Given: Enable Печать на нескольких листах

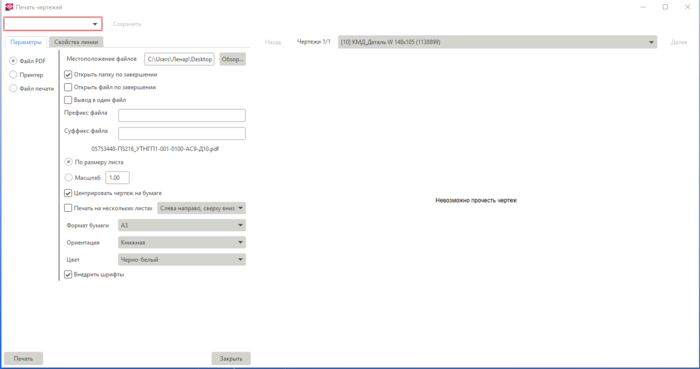Looking at the screenshot, I should pos(68,208).
